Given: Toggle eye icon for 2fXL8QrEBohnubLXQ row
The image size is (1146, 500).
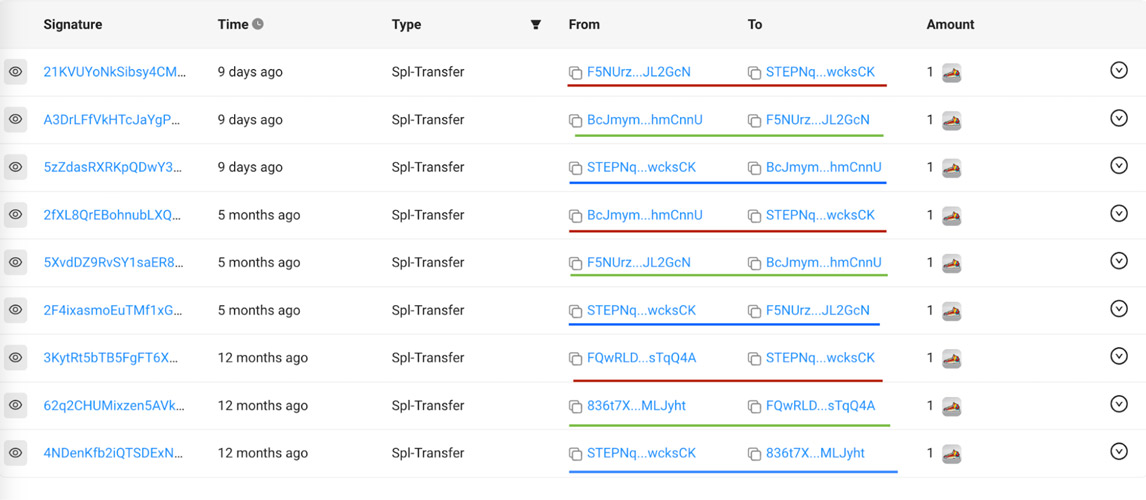Looking at the screenshot, I should (15, 215).
